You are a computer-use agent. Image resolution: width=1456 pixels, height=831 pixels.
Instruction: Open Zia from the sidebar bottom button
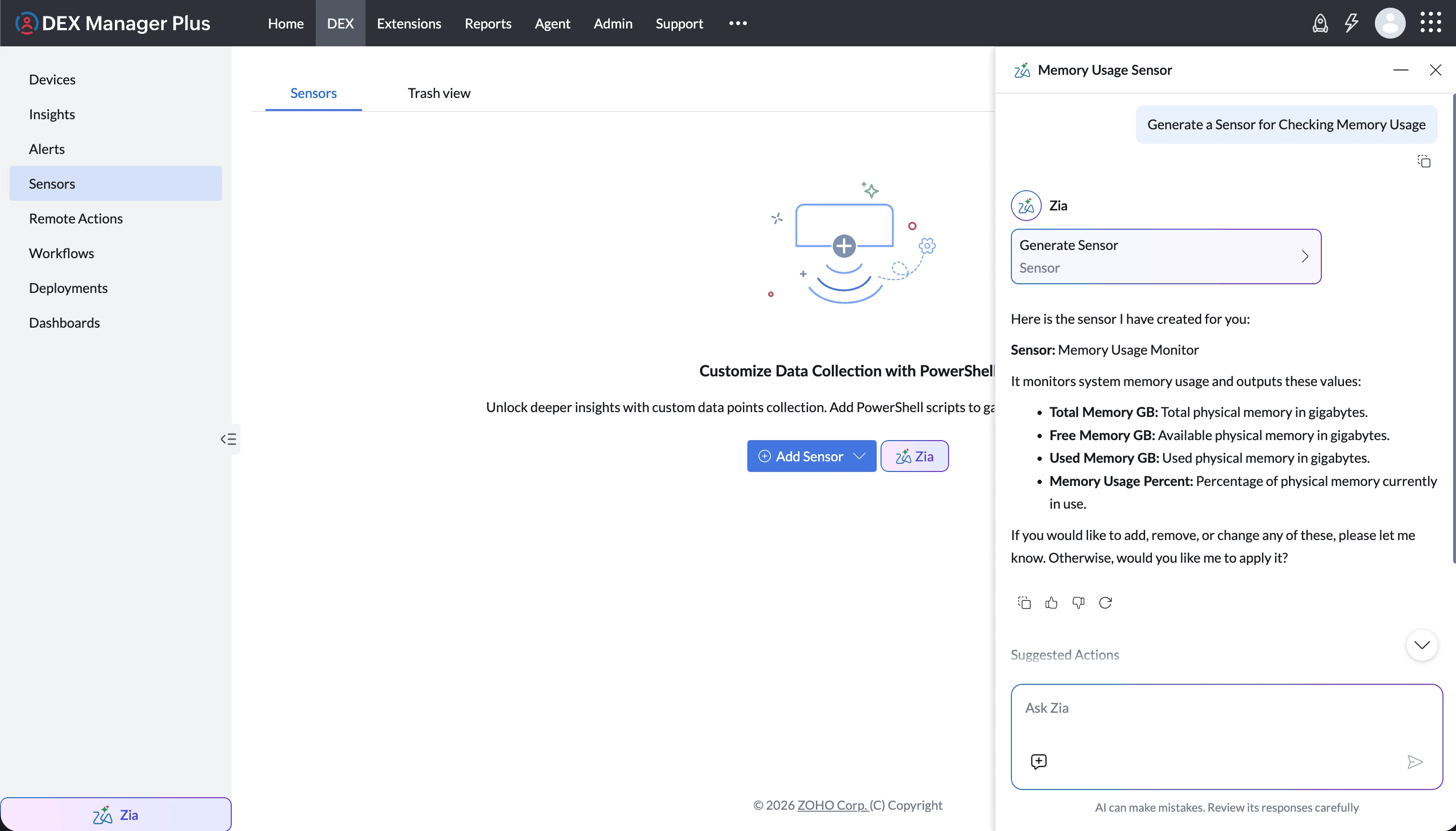click(116, 815)
